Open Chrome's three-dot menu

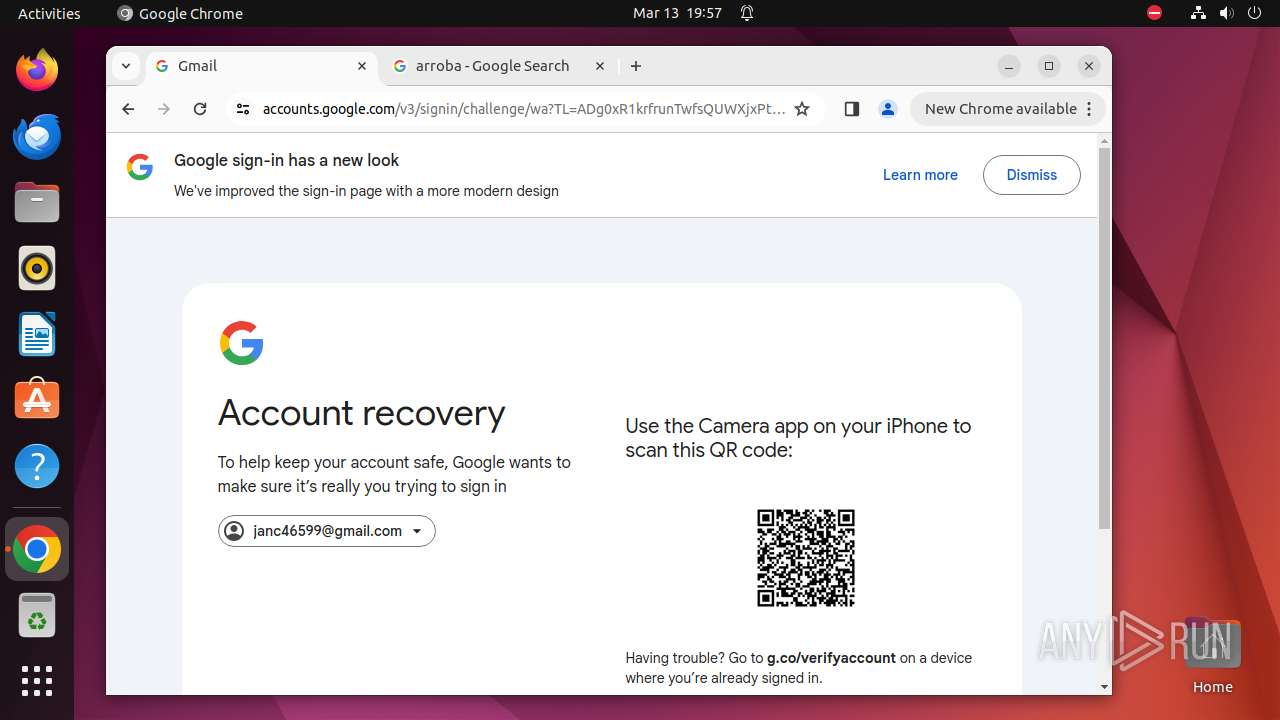(1089, 109)
